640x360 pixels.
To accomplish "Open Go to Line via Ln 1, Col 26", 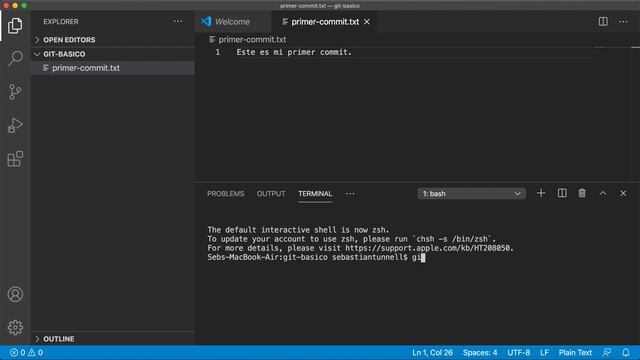I will pyautogui.click(x=432, y=353).
